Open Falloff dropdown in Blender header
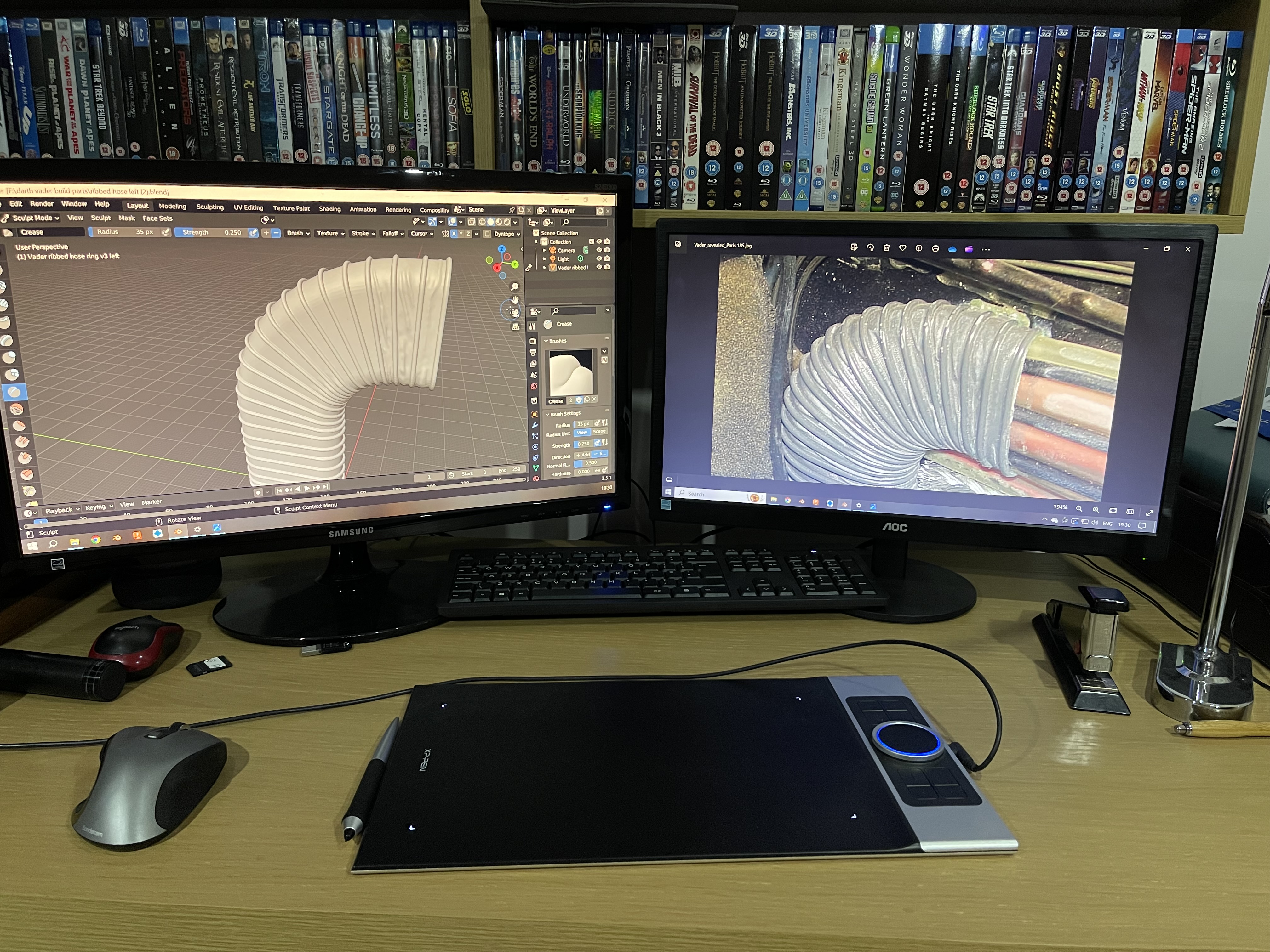 coord(393,234)
